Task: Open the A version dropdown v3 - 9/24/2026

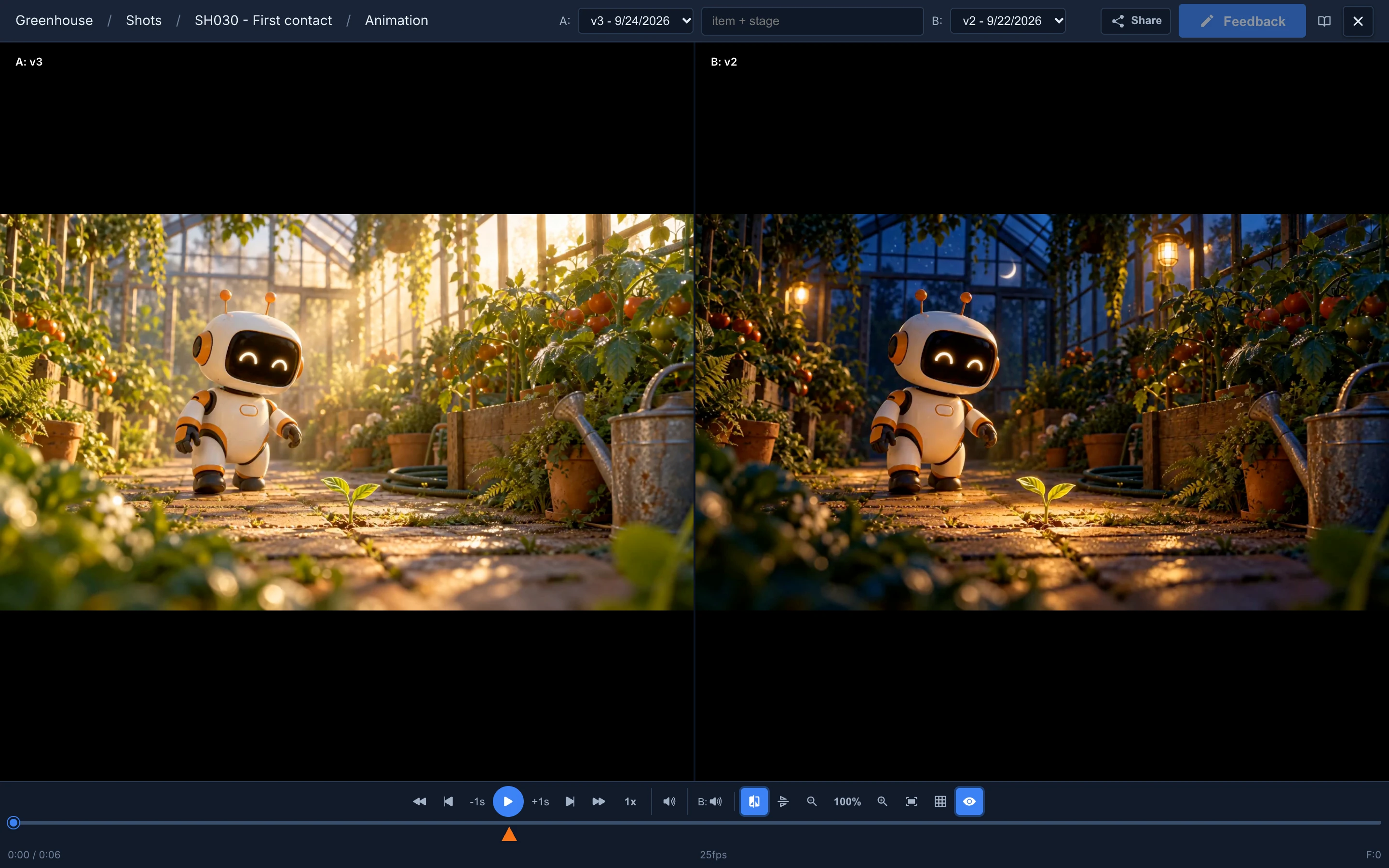Action: coord(635,21)
